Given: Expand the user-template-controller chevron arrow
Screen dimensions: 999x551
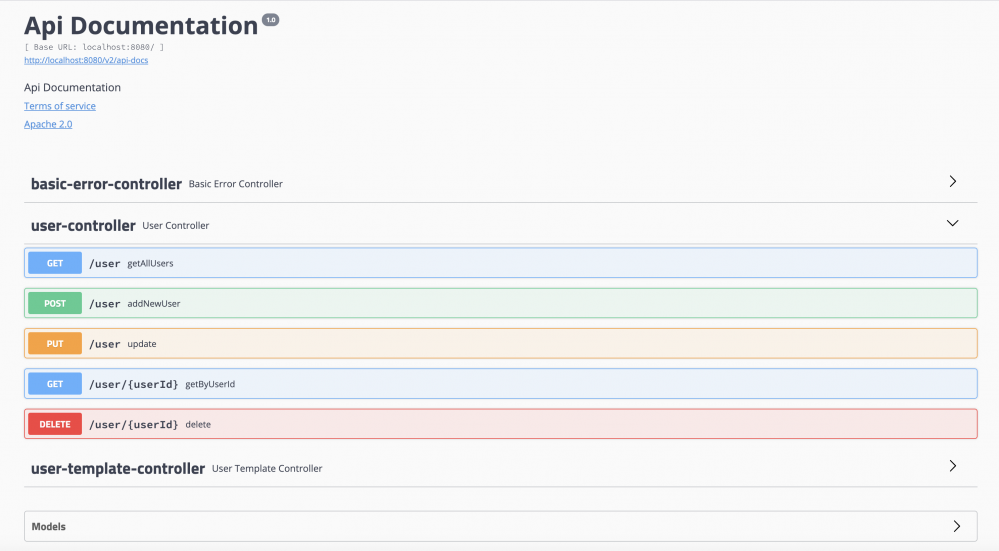Looking at the screenshot, I should coord(952,466).
